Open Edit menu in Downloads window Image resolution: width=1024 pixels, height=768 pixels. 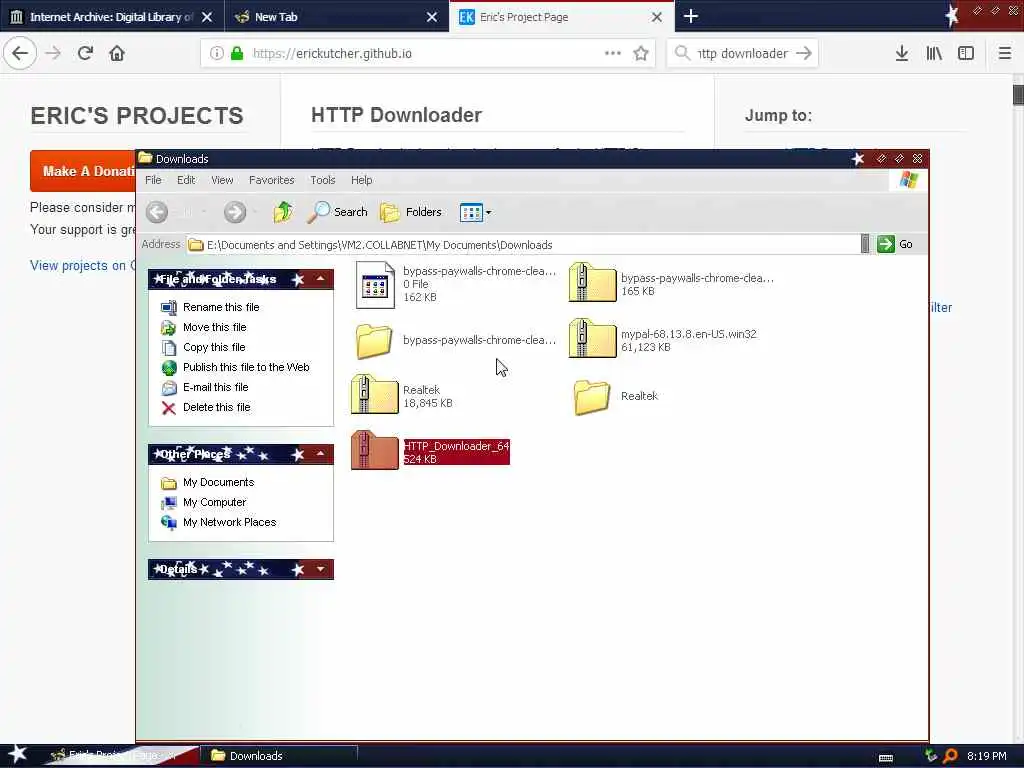point(186,180)
